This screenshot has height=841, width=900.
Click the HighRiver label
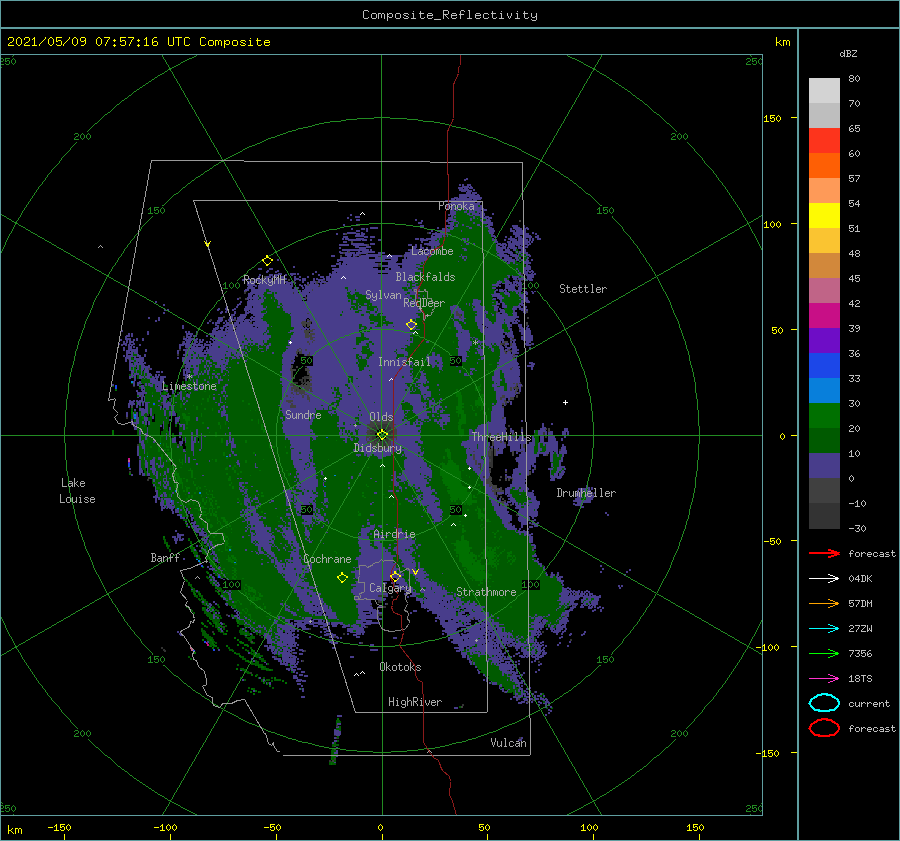point(415,702)
